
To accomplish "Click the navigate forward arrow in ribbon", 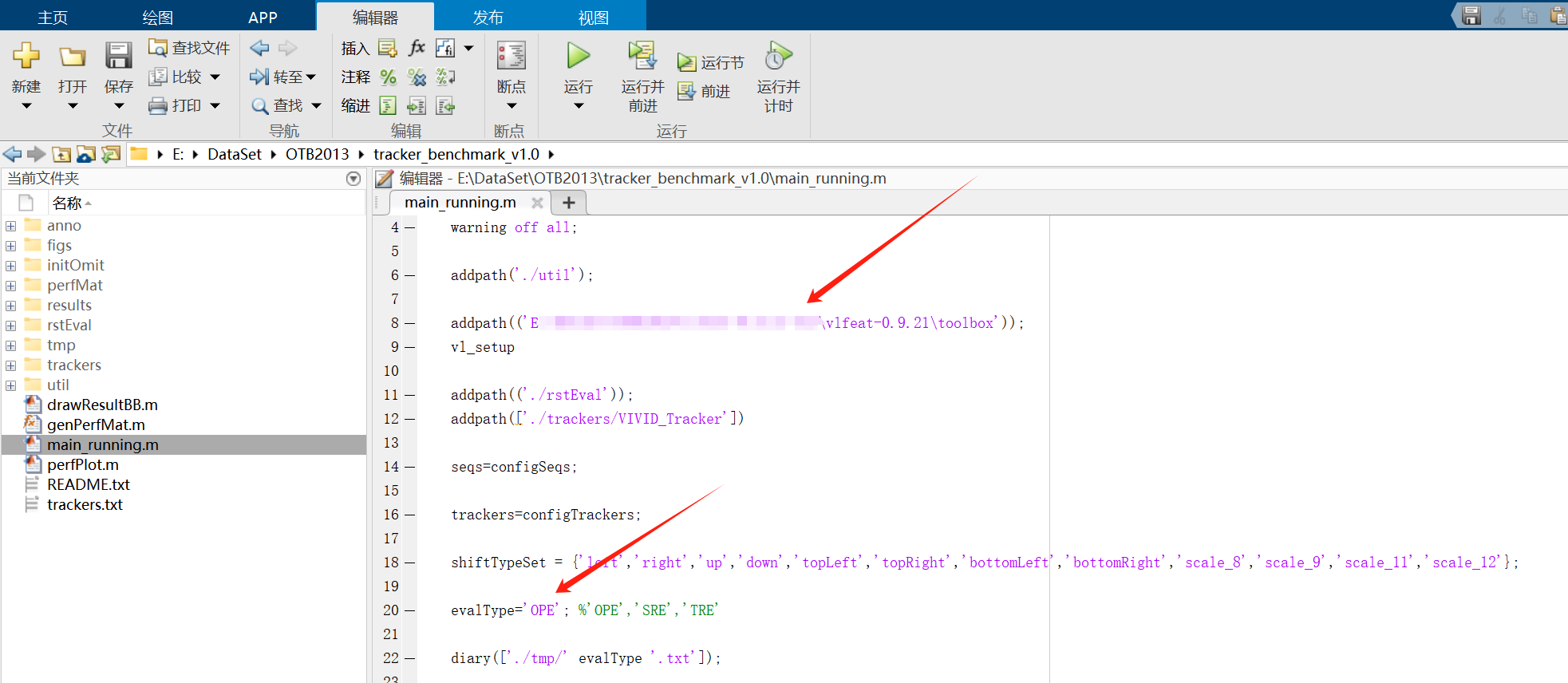I will [288, 48].
